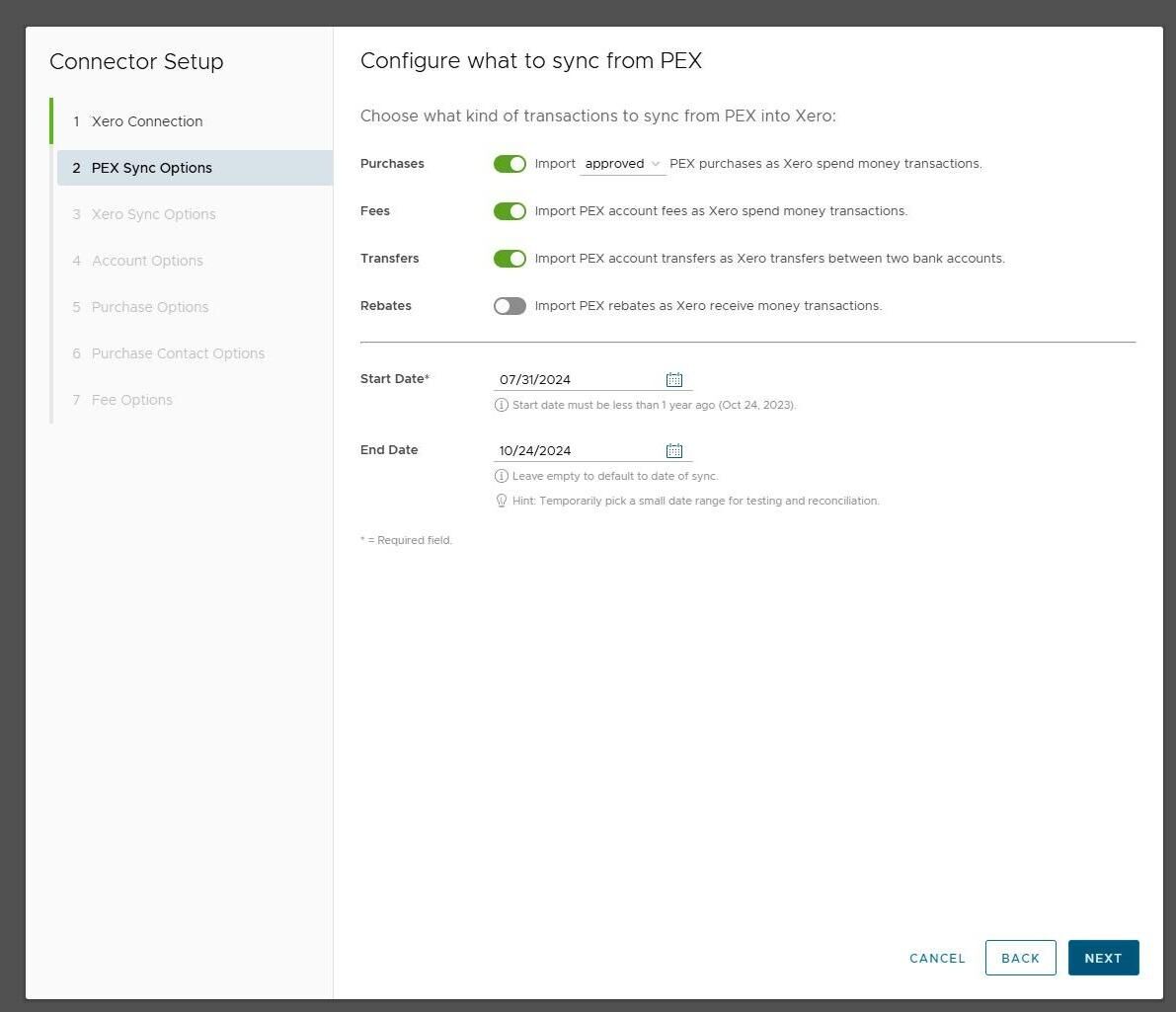Click the lightbulb hint icon
This screenshot has width=1176, height=1012.
pos(502,501)
